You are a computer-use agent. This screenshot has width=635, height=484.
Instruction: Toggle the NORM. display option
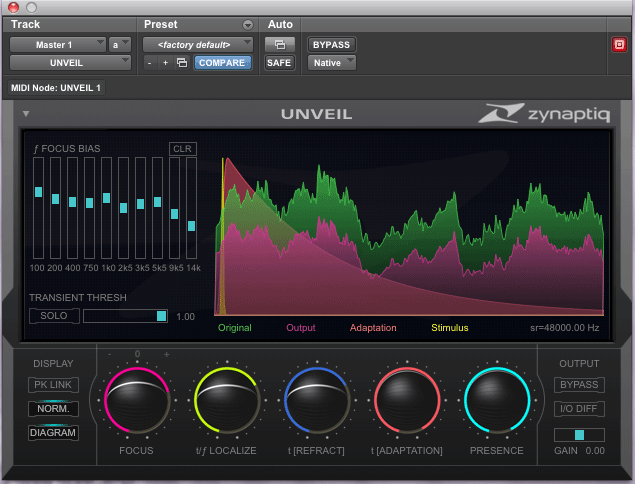pos(53,409)
